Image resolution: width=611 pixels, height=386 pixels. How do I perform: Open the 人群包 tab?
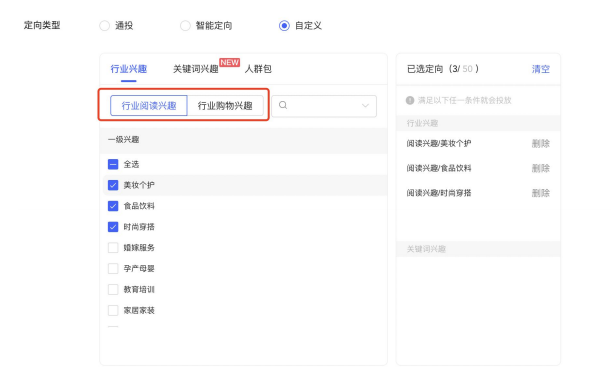[x=258, y=69]
